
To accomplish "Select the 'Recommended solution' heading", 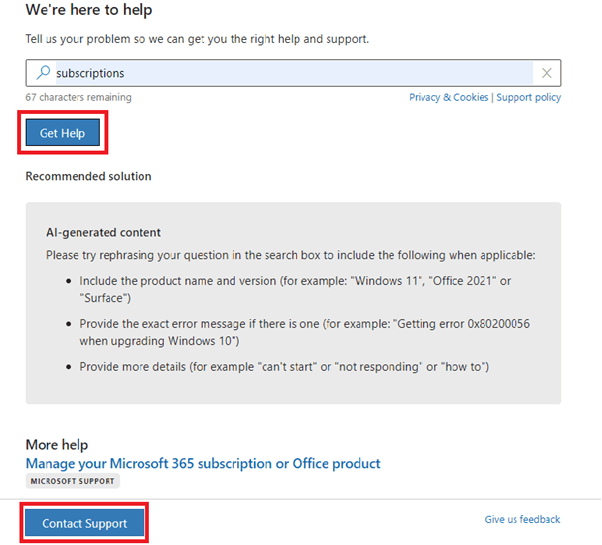I will 88,176.
